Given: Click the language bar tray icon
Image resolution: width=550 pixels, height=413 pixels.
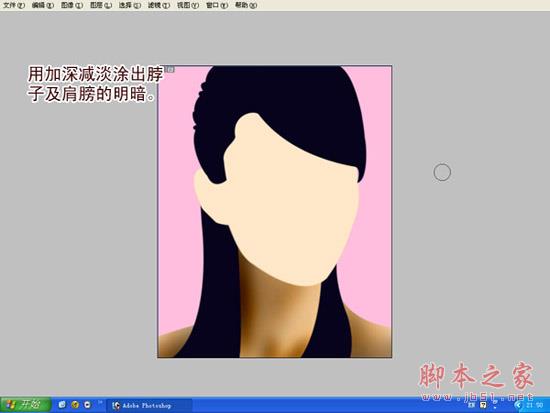Looking at the screenshot, I should click(471, 405).
